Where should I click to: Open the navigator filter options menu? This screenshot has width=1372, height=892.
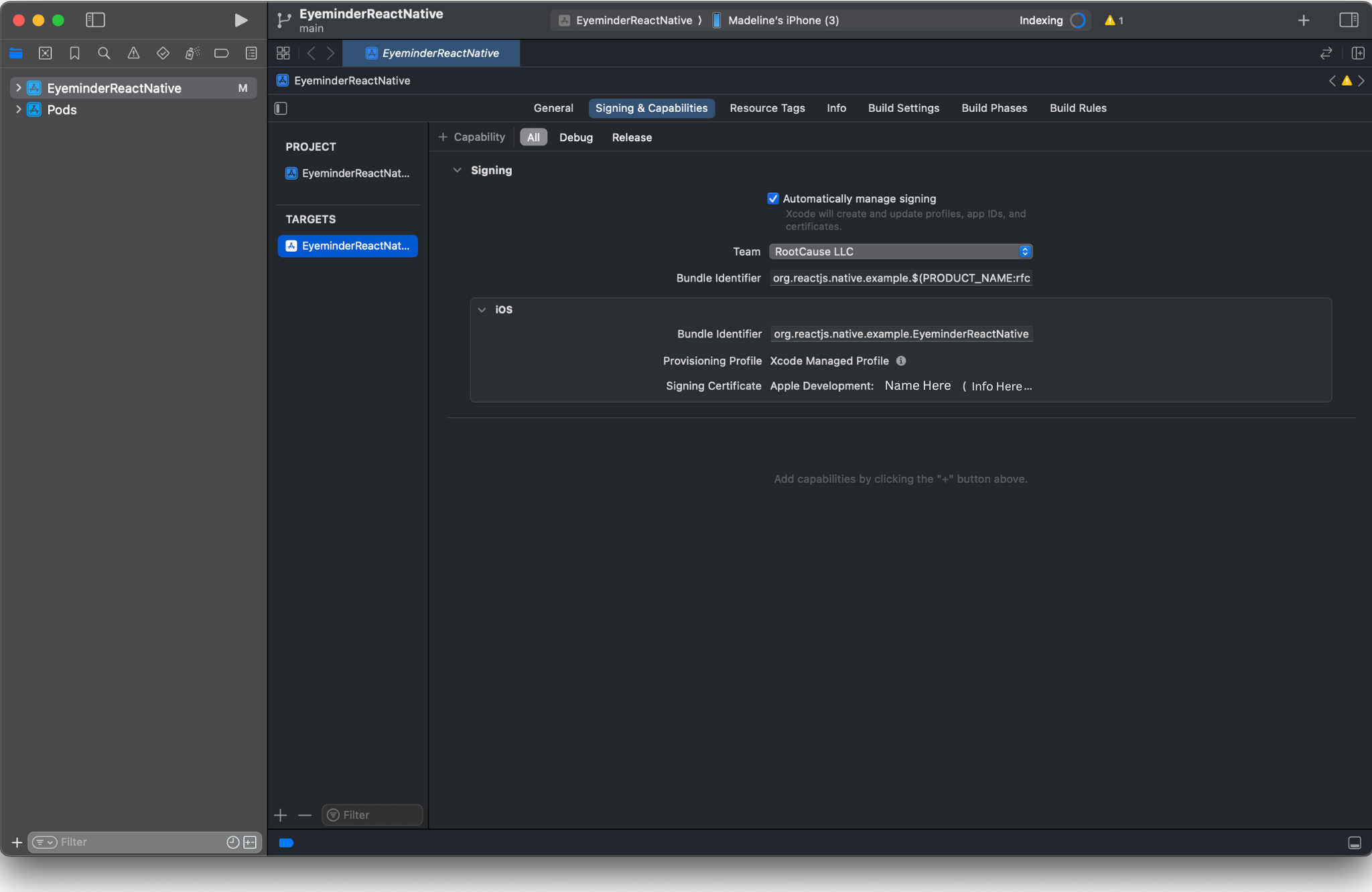pyautogui.click(x=45, y=842)
